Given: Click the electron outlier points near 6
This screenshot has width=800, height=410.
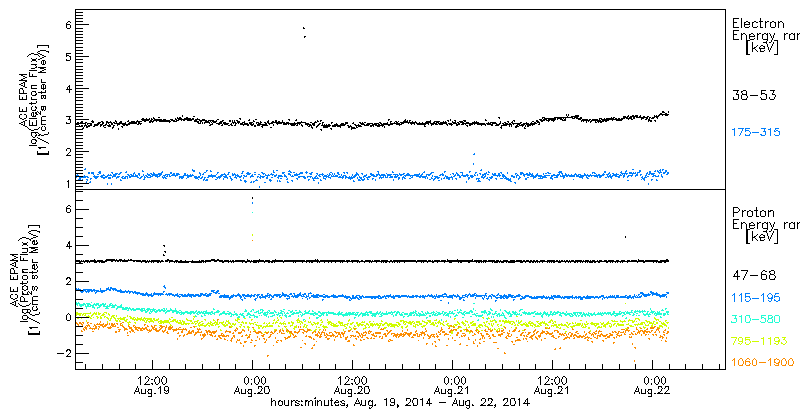Looking at the screenshot, I should (304, 32).
